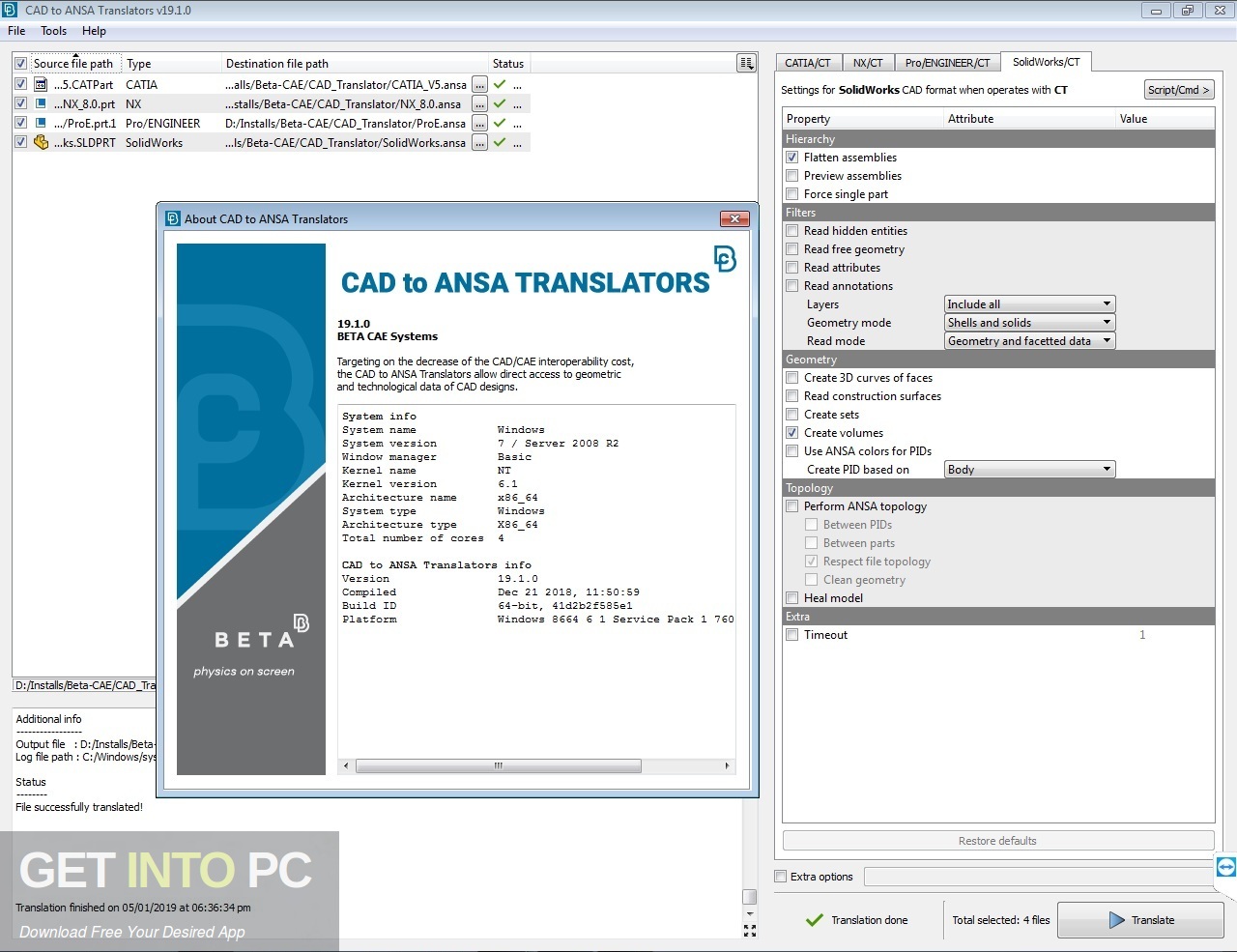Open the file list options icon
The height and width of the screenshot is (952, 1237).
[746, 63]
